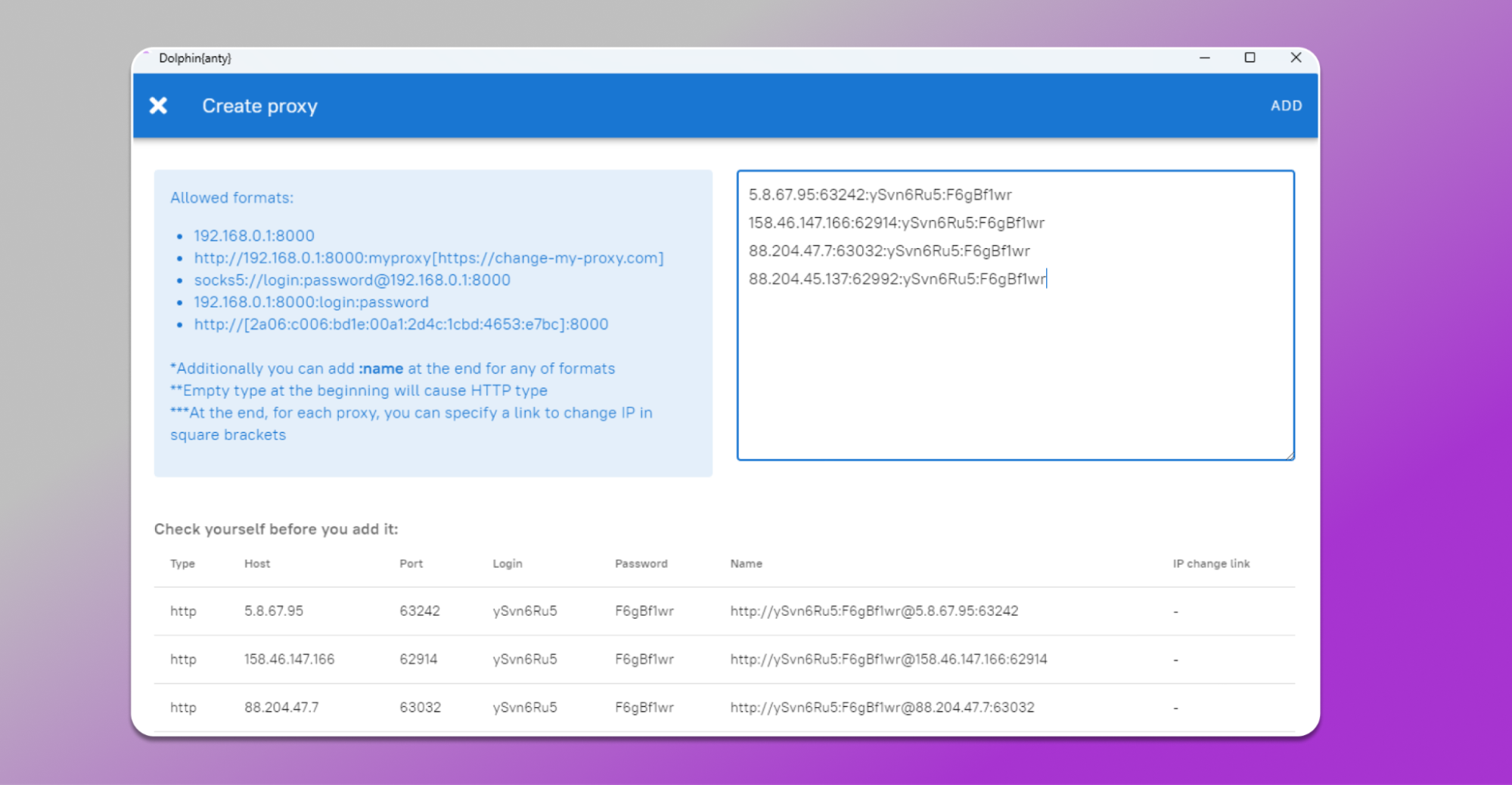
Task: Click first proxy line in text area
Action: [x=880, y=195]
